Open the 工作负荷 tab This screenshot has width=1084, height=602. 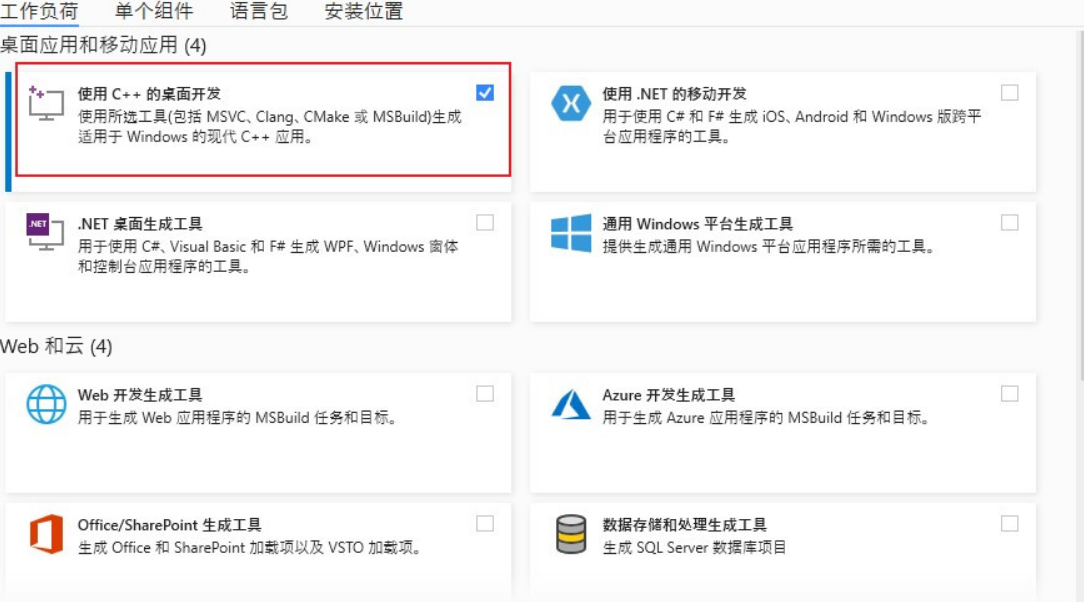coord(38,12)
